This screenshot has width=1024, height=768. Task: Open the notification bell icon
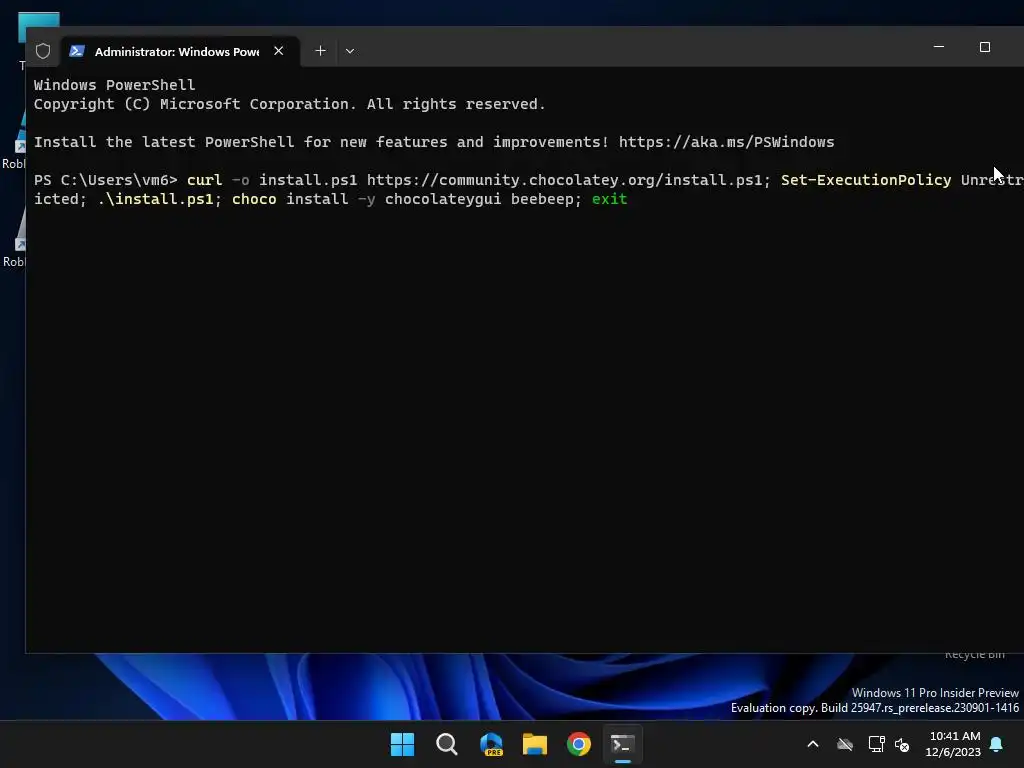tap(997, 744)
